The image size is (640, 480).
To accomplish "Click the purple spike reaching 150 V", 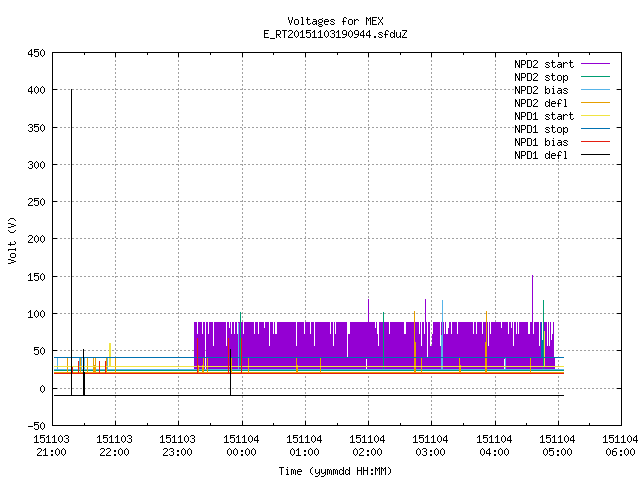I will 532,299.
